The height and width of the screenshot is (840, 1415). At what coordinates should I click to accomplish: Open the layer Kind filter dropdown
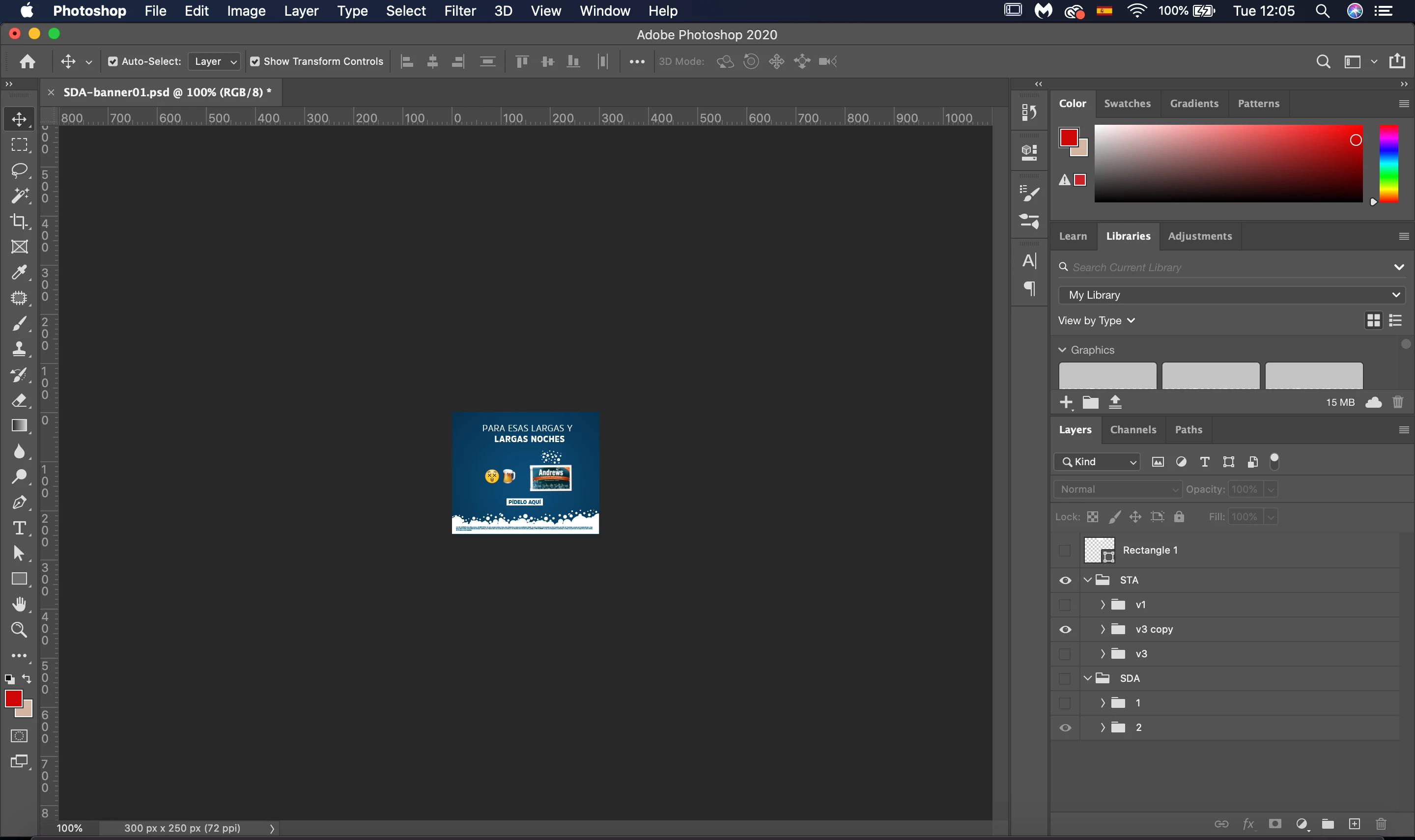[1097, 462]
